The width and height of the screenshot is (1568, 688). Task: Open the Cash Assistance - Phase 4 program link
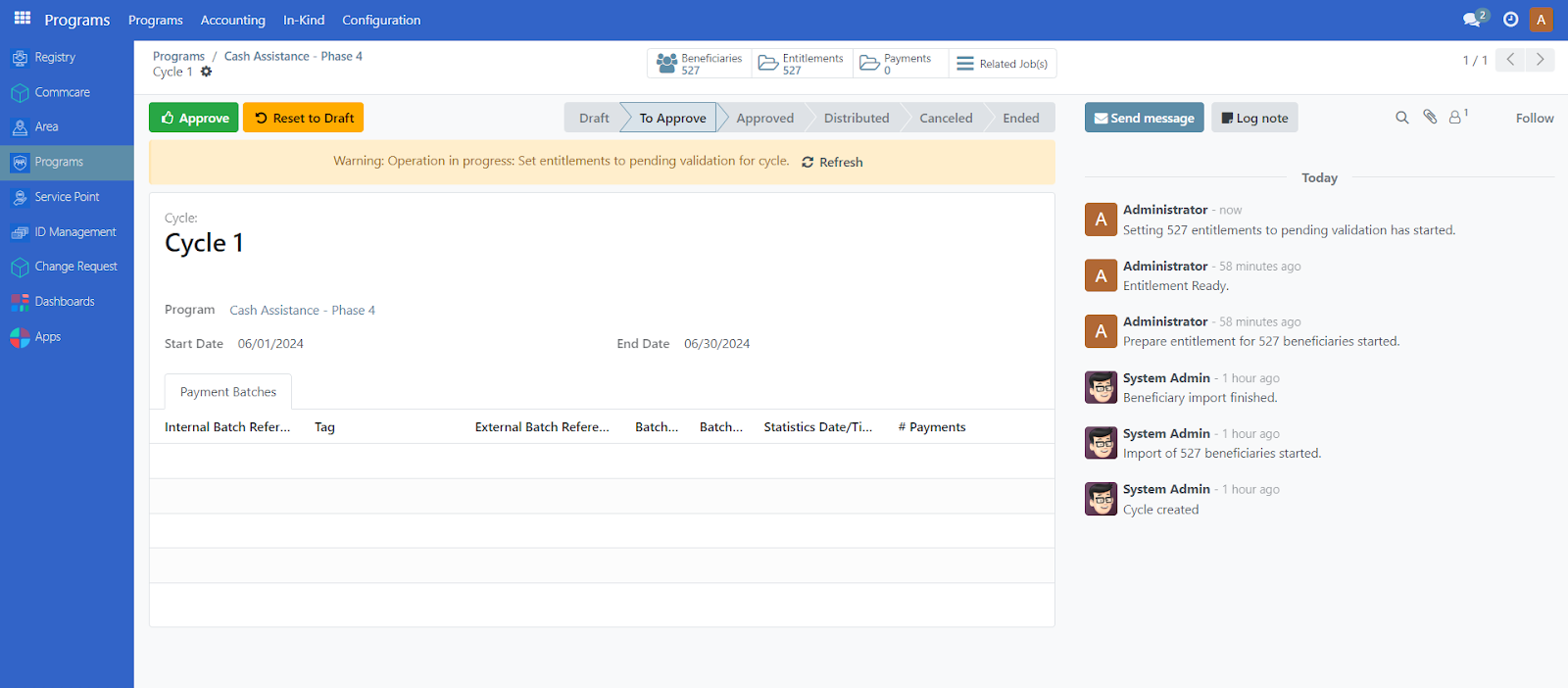(302, 310)
